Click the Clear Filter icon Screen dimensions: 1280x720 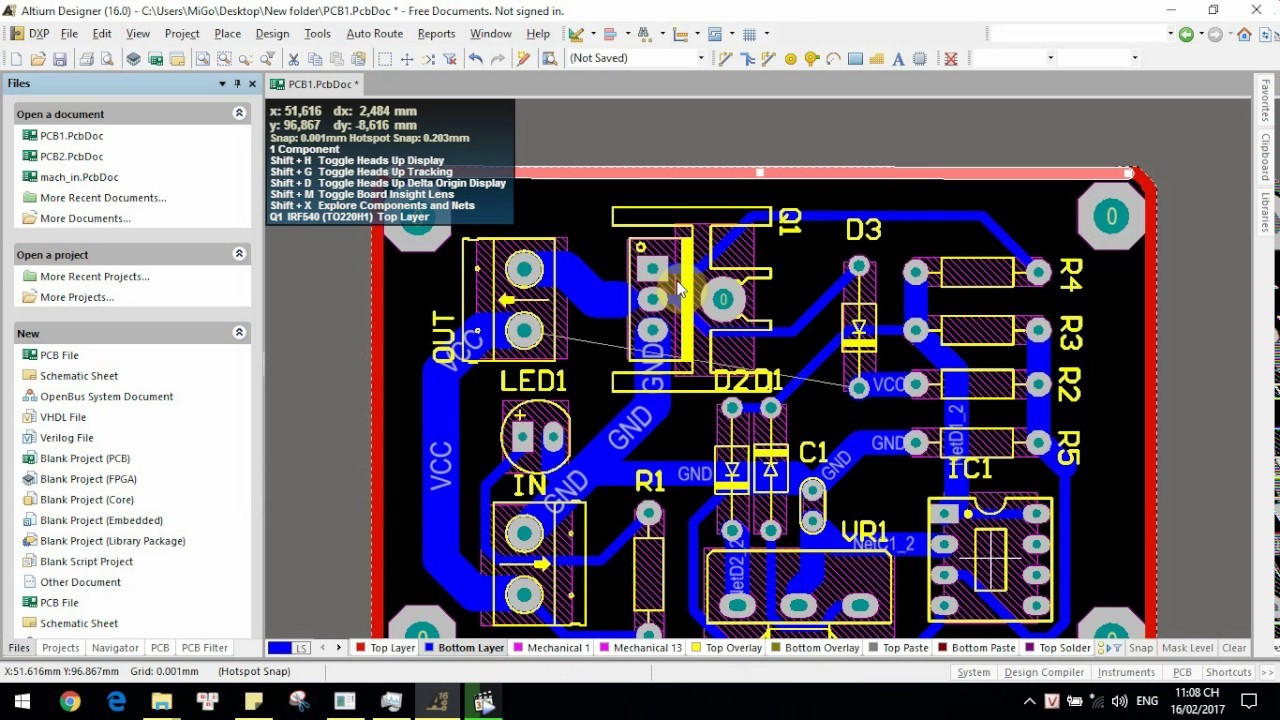coord(450,59)
